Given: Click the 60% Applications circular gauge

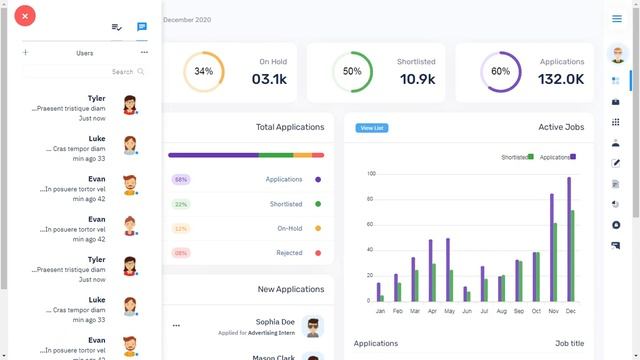Looking at the screenshot, I should 500,71.
